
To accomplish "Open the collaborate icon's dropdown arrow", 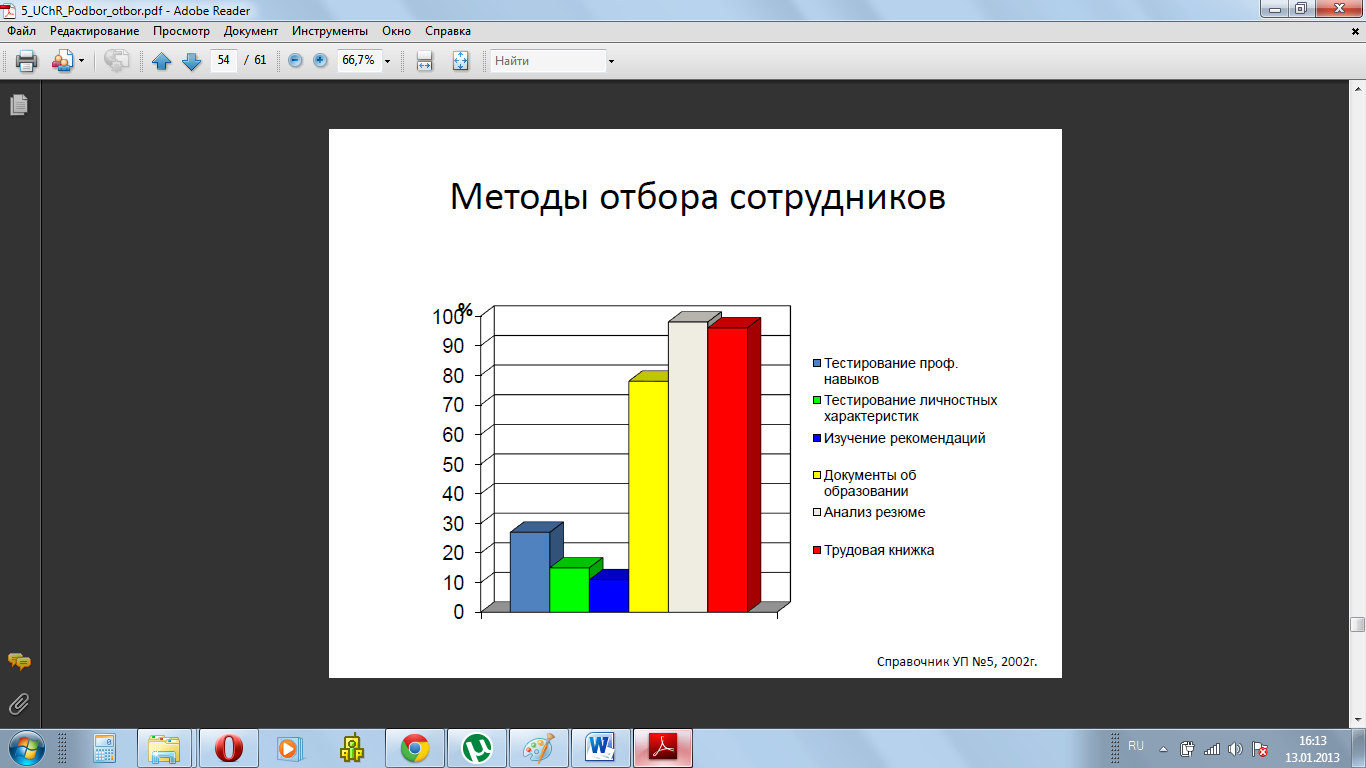I will coord(82,61).
